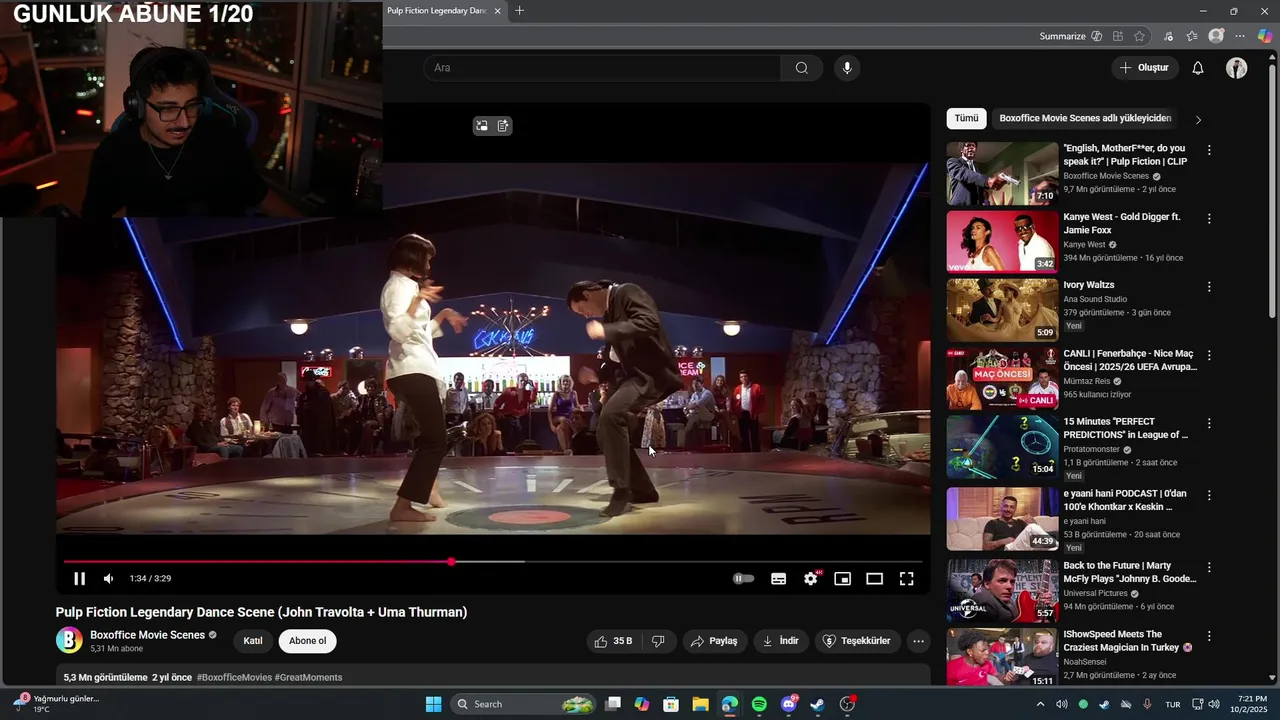
Task: Turn on subtitles with the captions icon
Action: click(x=778, y=578)
